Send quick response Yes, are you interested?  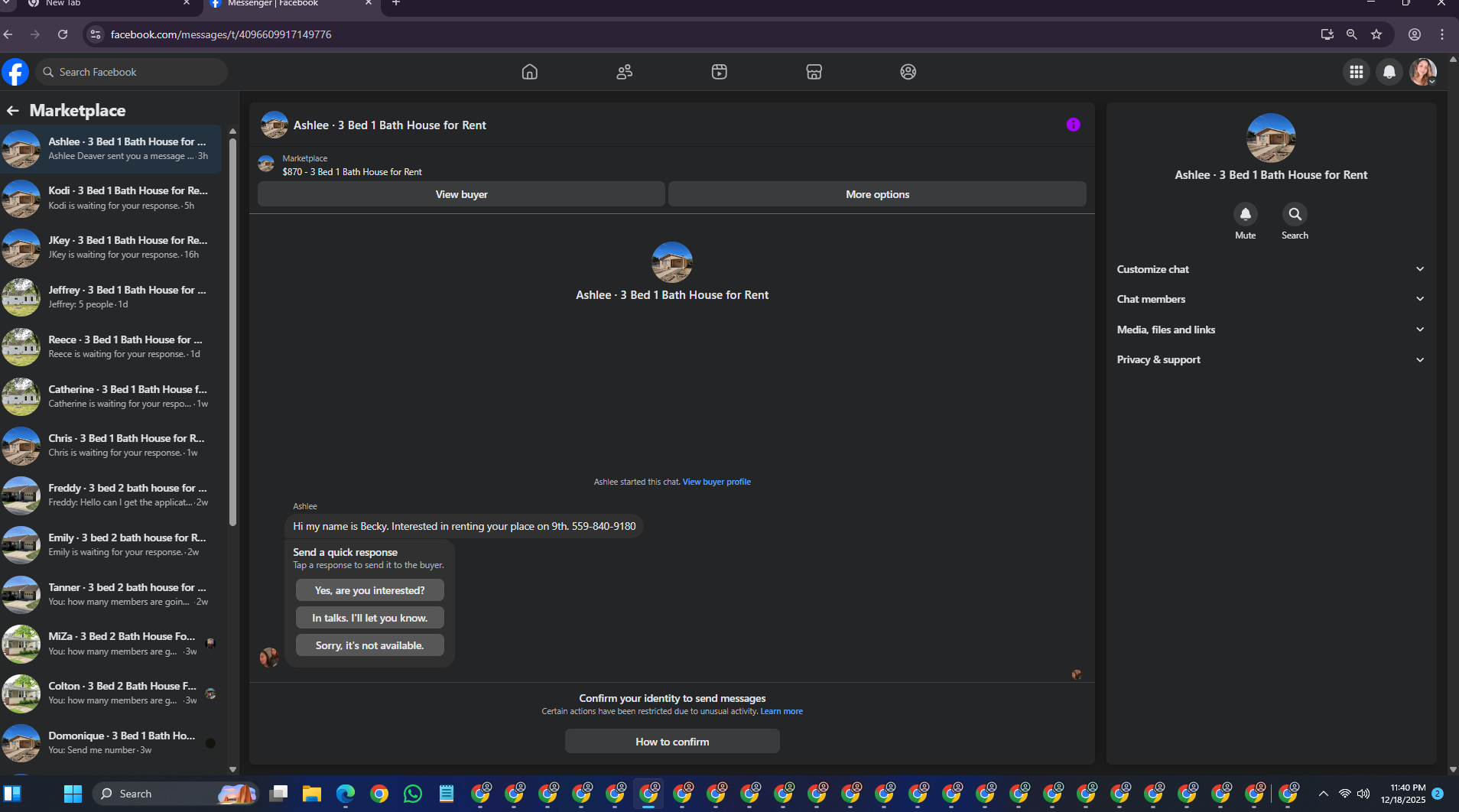point(369,590)
